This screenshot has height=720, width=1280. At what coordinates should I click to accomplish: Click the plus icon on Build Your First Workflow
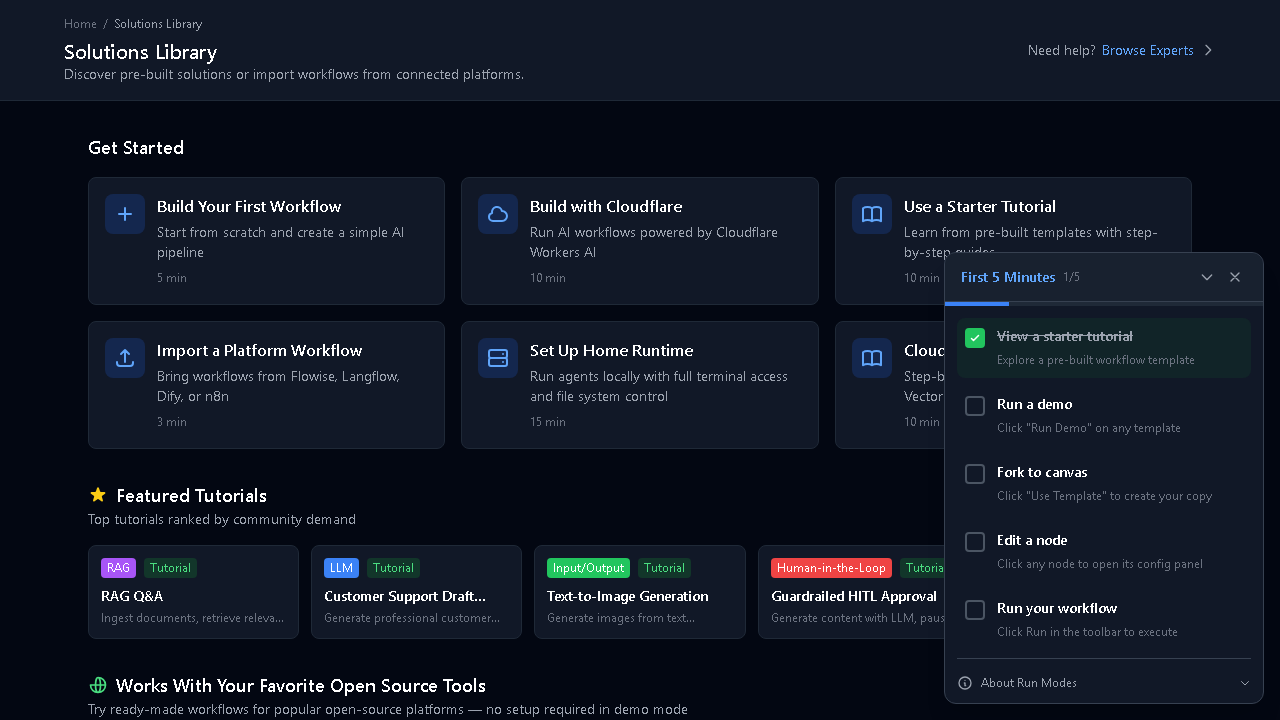click(125, 214)
